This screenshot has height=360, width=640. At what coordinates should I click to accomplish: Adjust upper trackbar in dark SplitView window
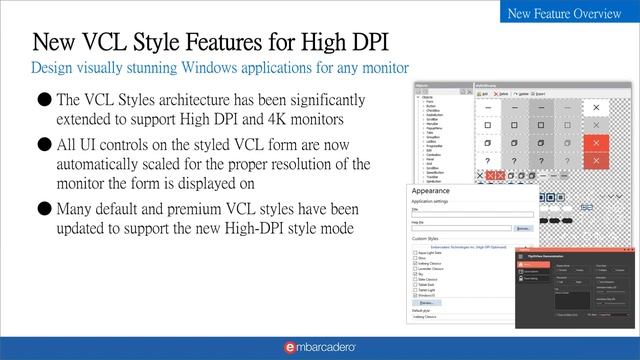pos(611,292)
